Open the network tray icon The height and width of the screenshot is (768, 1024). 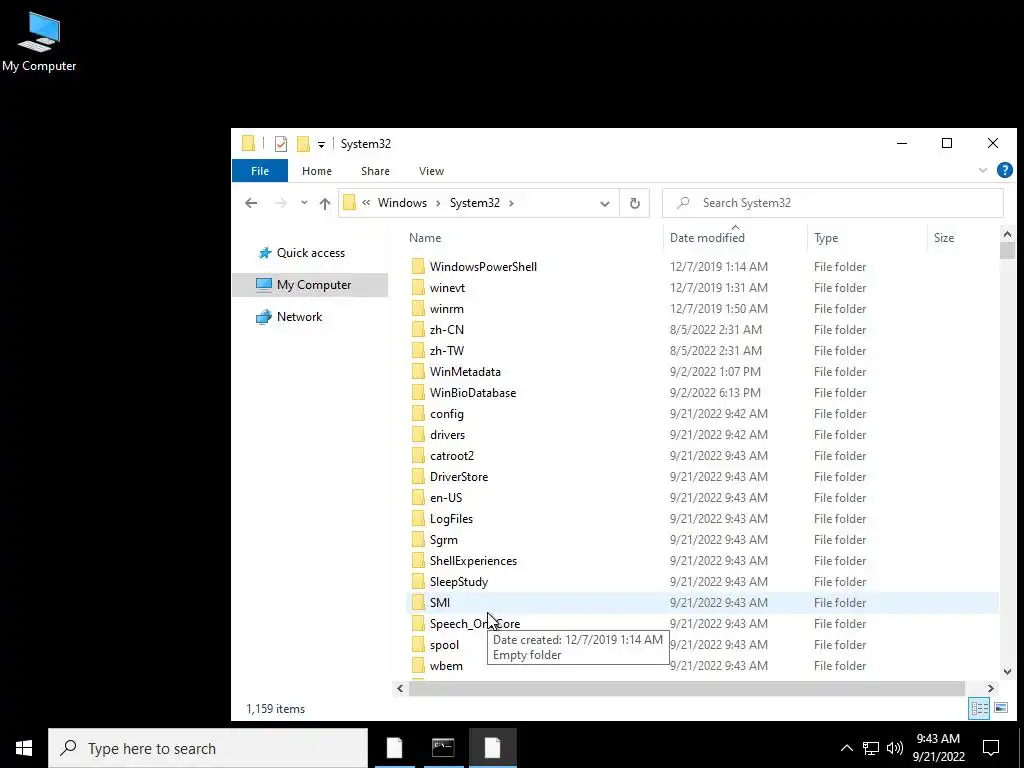871,748
